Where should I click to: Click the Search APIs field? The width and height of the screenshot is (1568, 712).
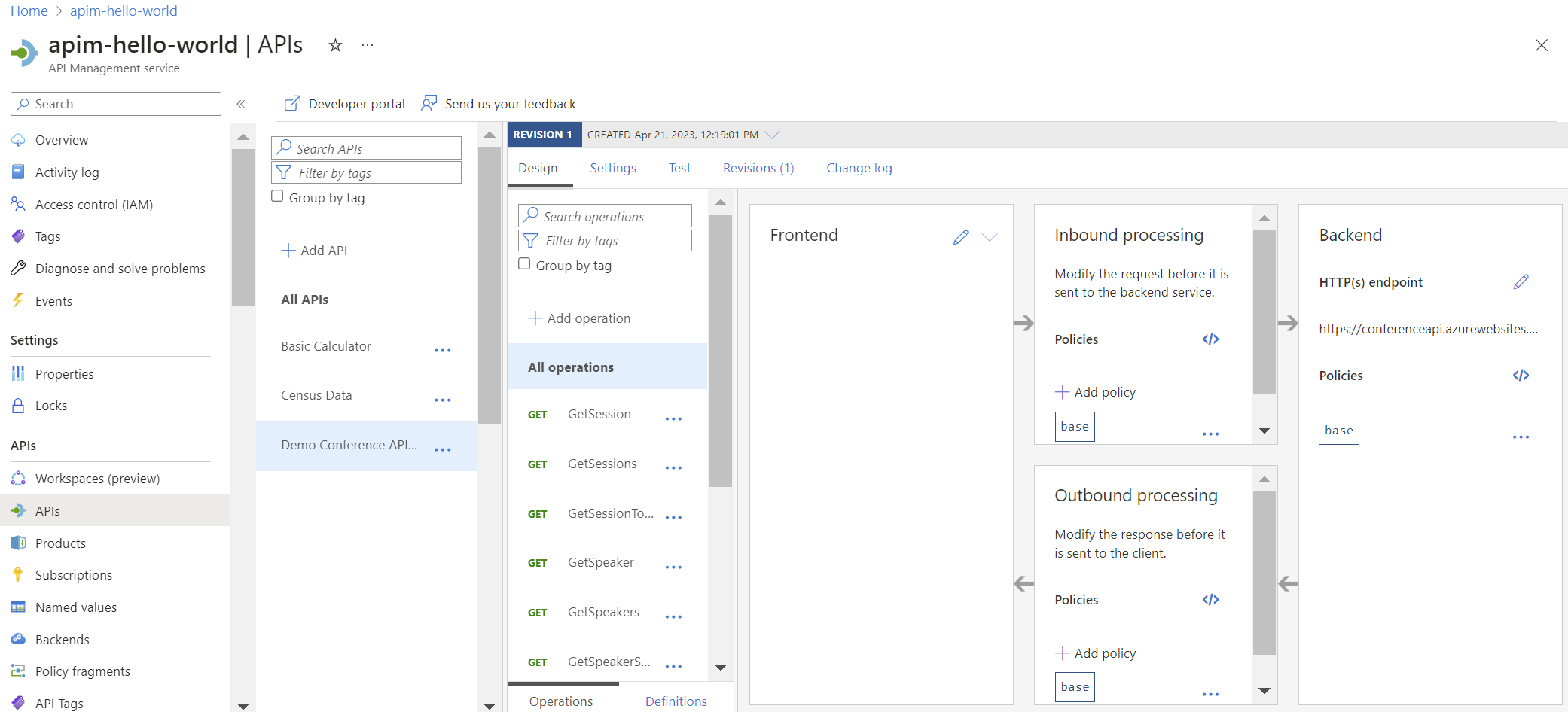click(x=366, y=148)
